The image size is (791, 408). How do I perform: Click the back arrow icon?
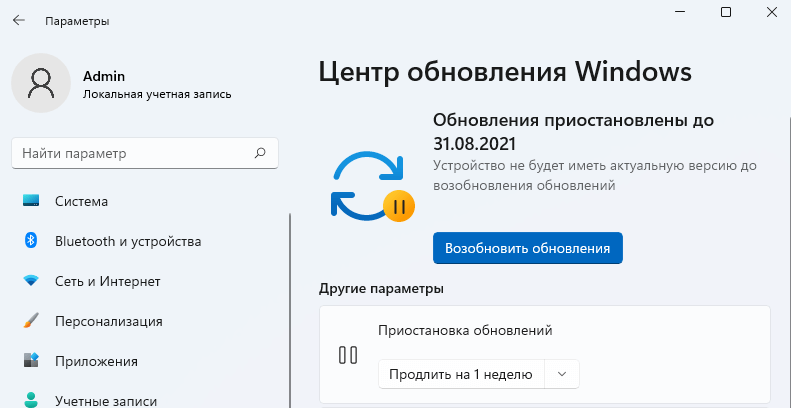19,20
